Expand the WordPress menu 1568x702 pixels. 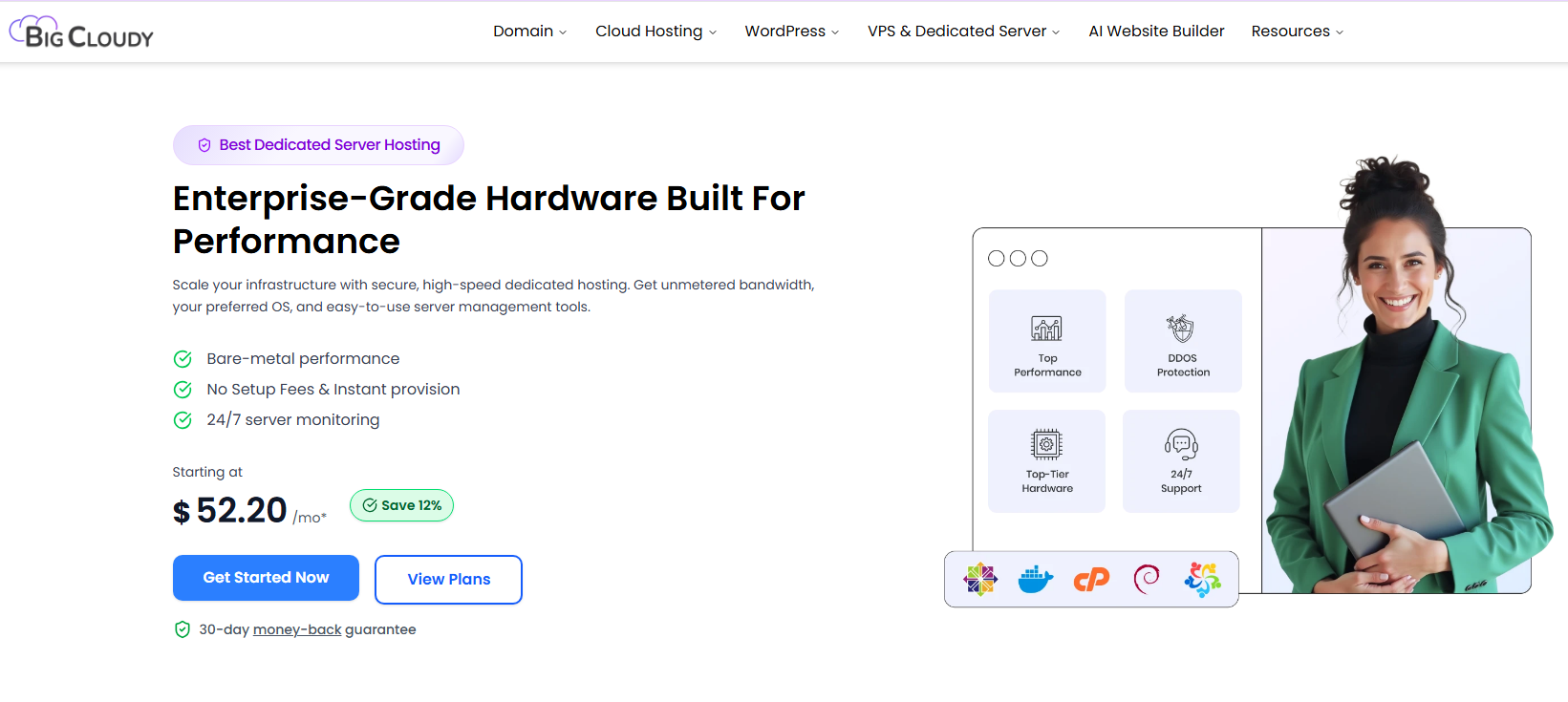point(792,32)
